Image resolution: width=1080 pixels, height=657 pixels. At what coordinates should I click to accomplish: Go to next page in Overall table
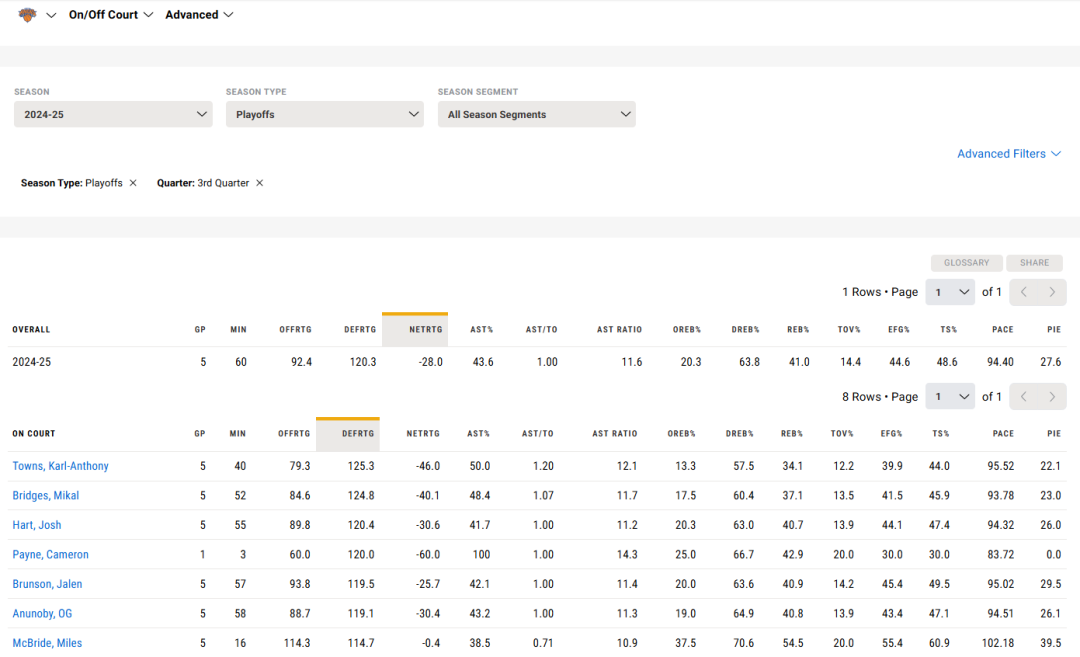pos(1052,292)
